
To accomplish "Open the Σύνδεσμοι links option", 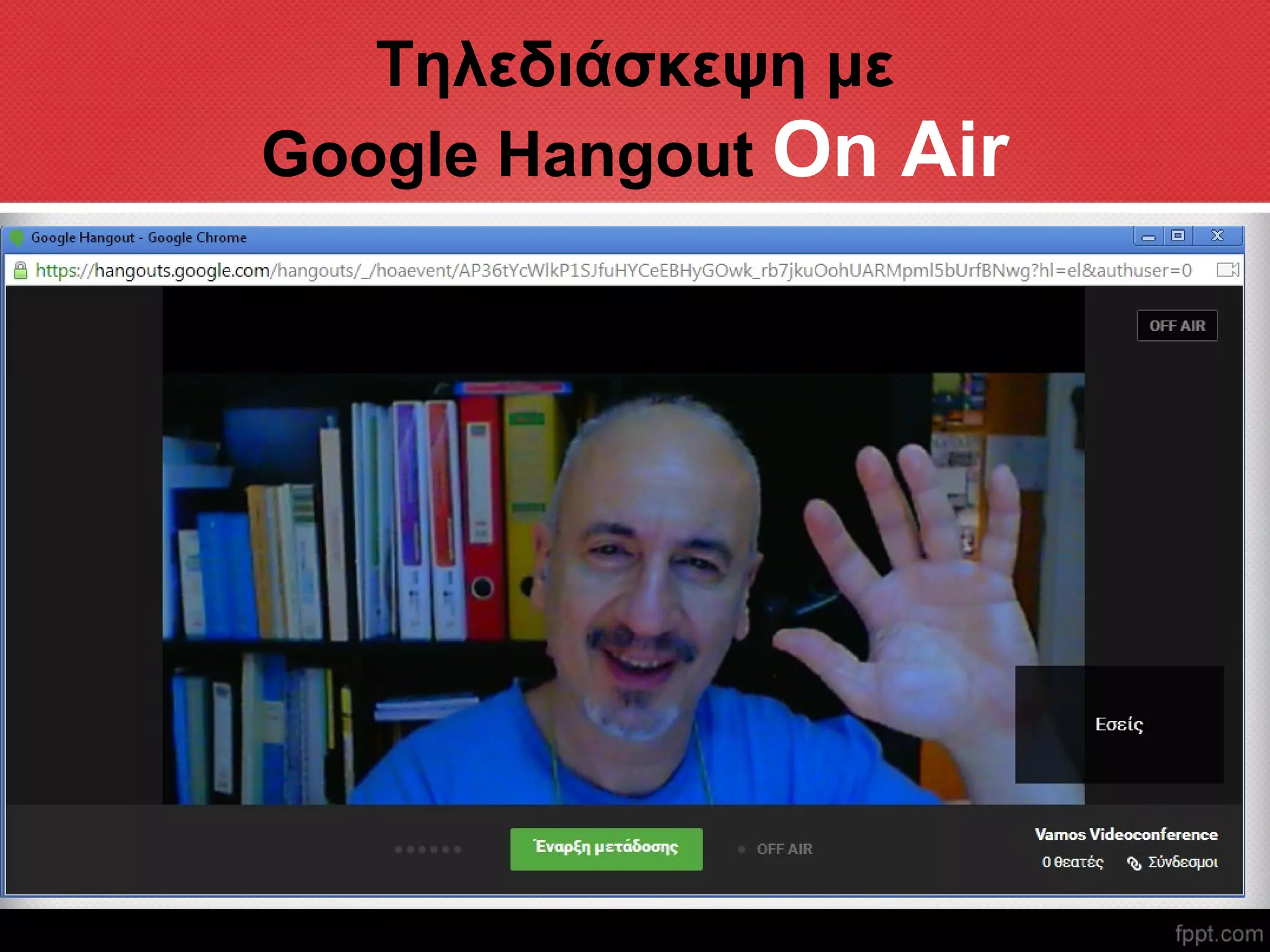I will click(x=1182, y=862).
